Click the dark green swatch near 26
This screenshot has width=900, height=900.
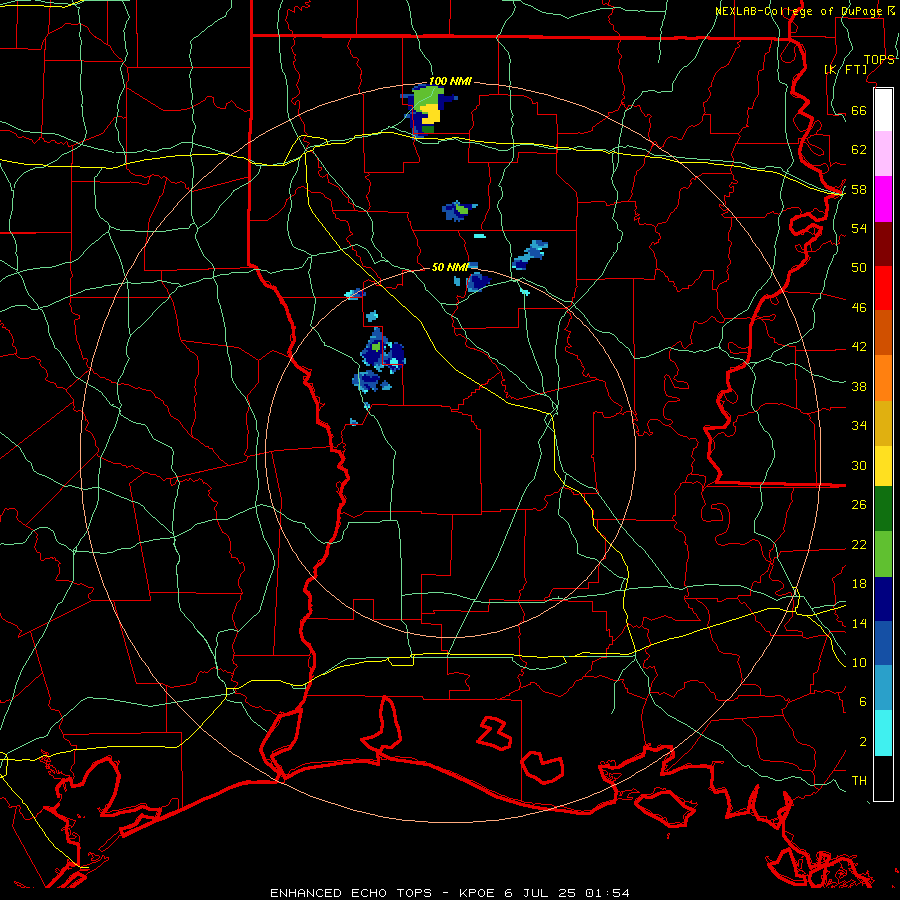click(x=883, y=509)
